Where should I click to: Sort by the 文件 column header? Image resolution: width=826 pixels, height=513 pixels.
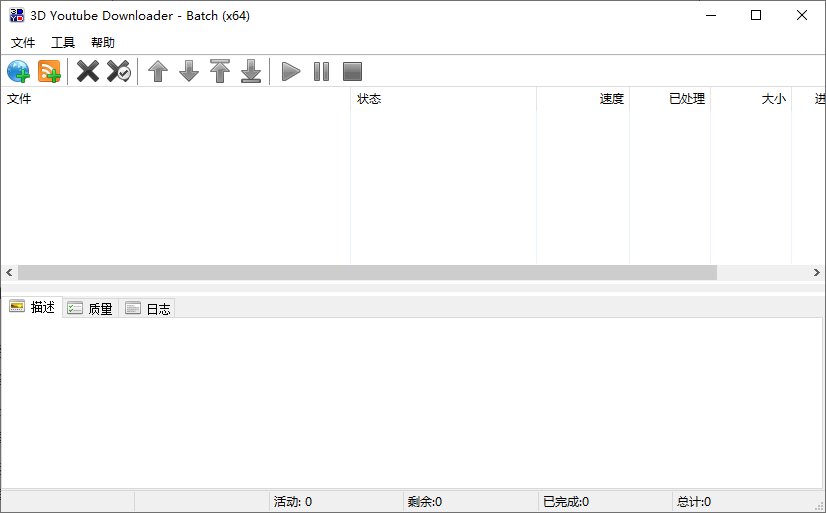[175, 98]
